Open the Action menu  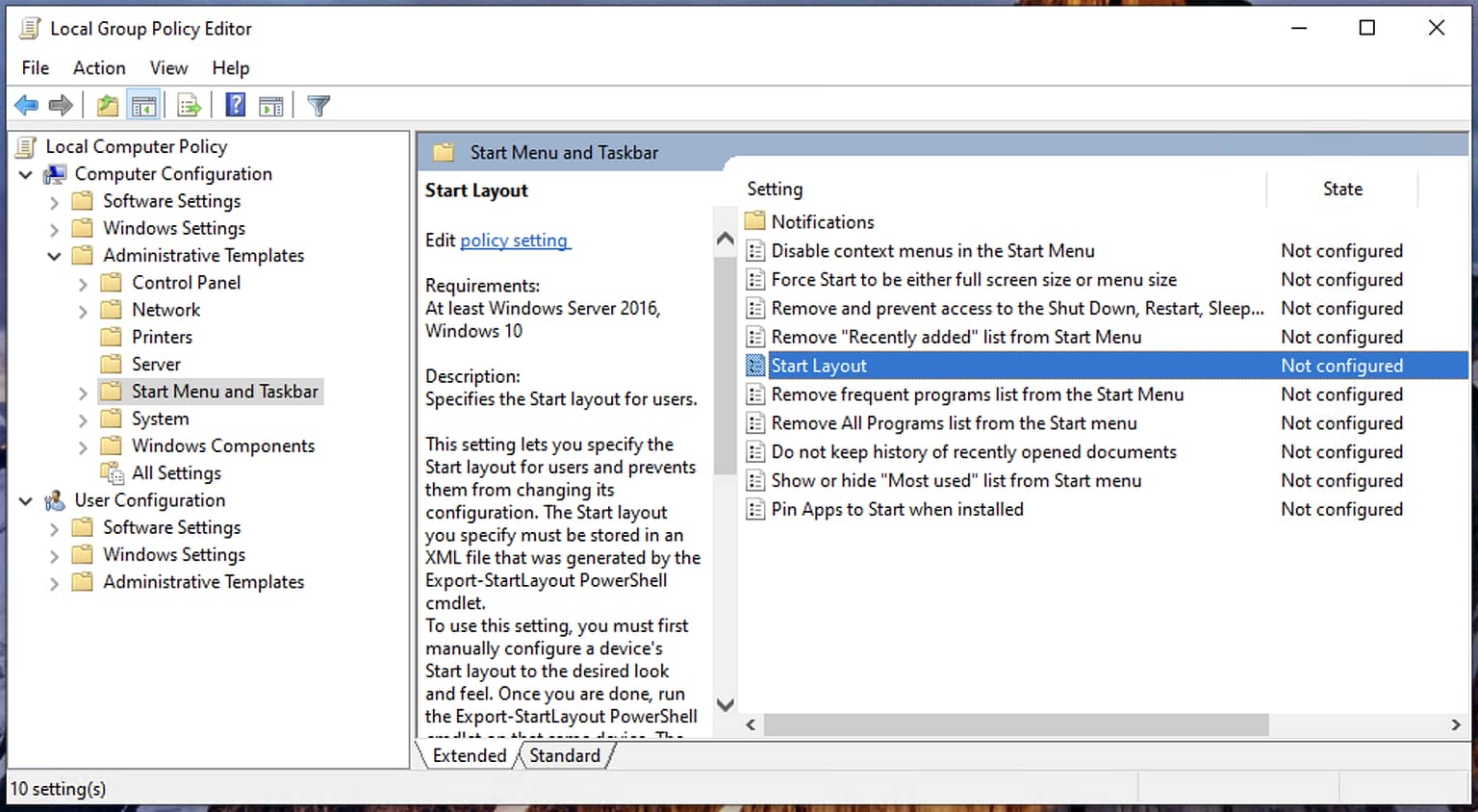pos(98,67)
